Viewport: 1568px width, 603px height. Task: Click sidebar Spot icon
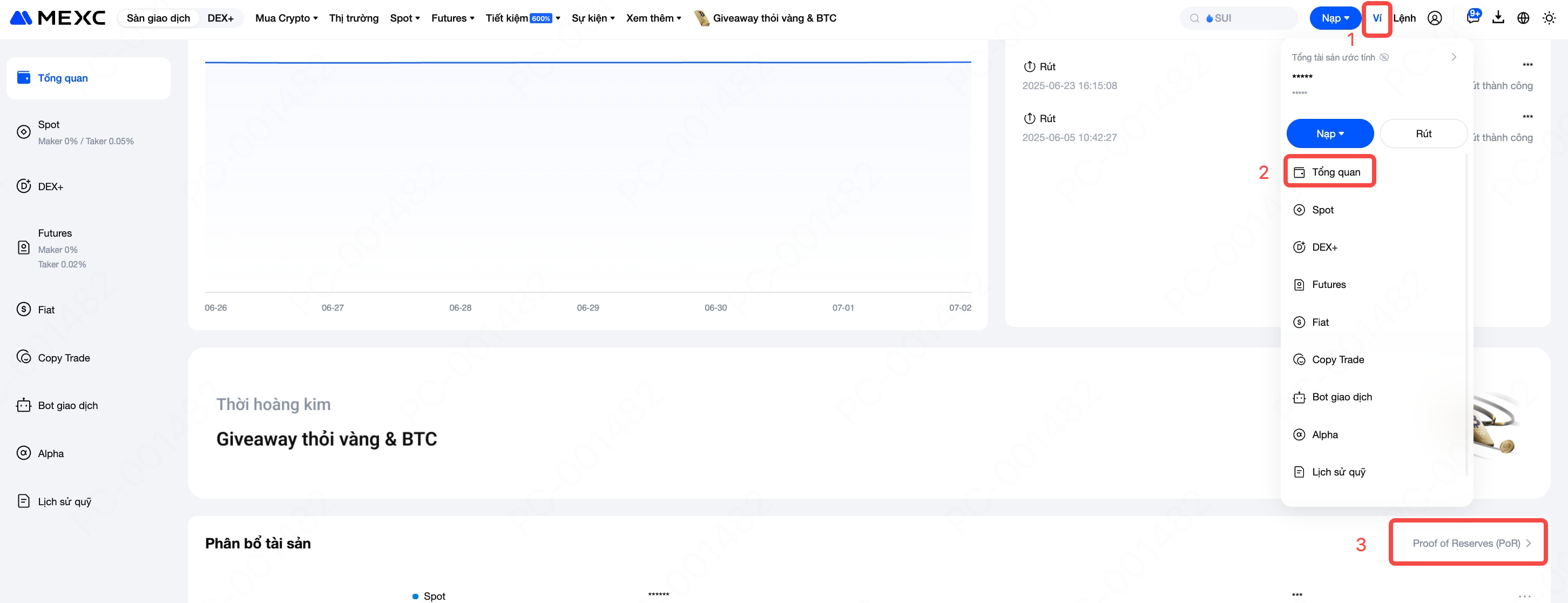(24, 131)
